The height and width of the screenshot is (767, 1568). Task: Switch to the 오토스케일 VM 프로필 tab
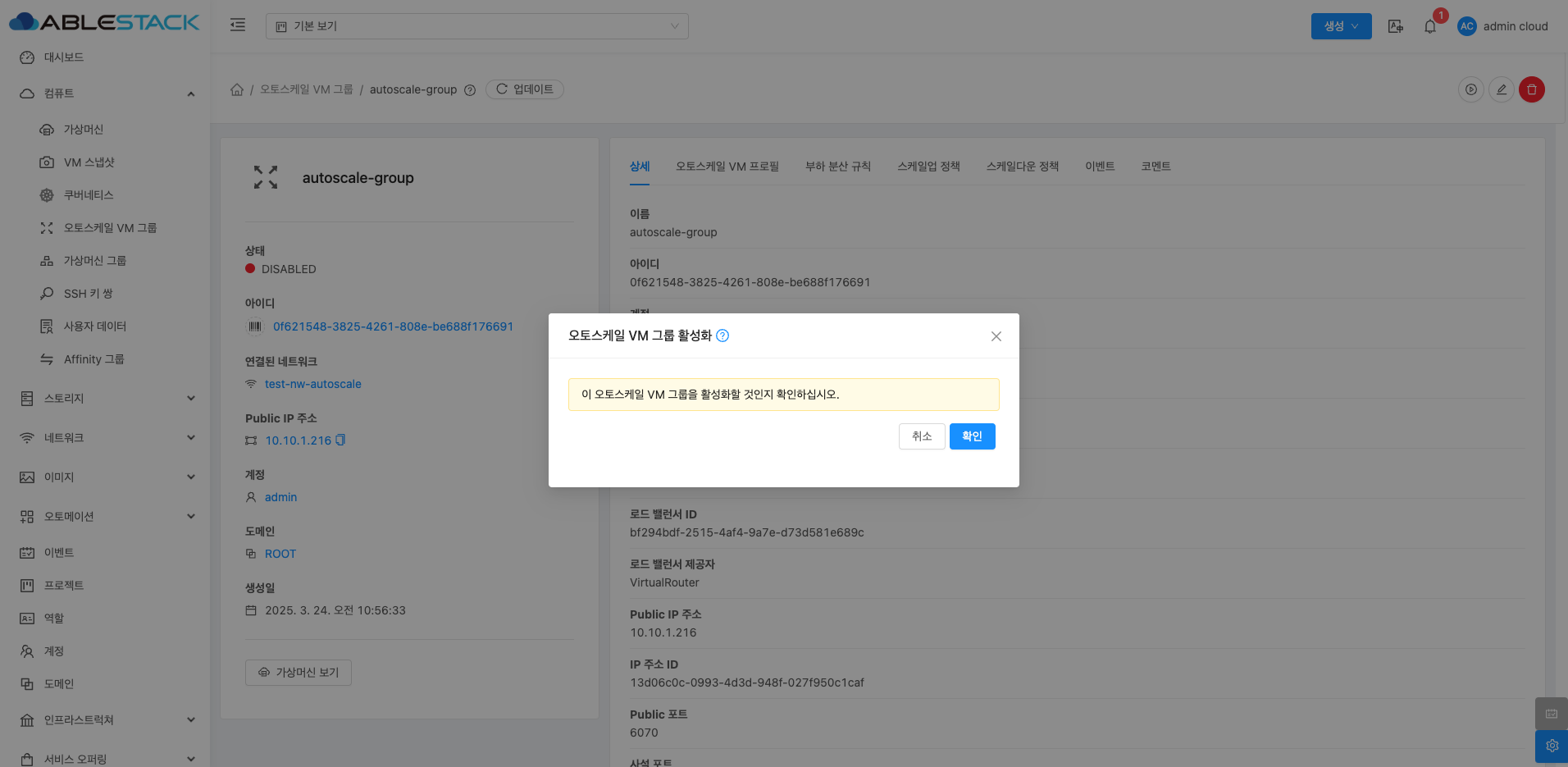point(727,167)
